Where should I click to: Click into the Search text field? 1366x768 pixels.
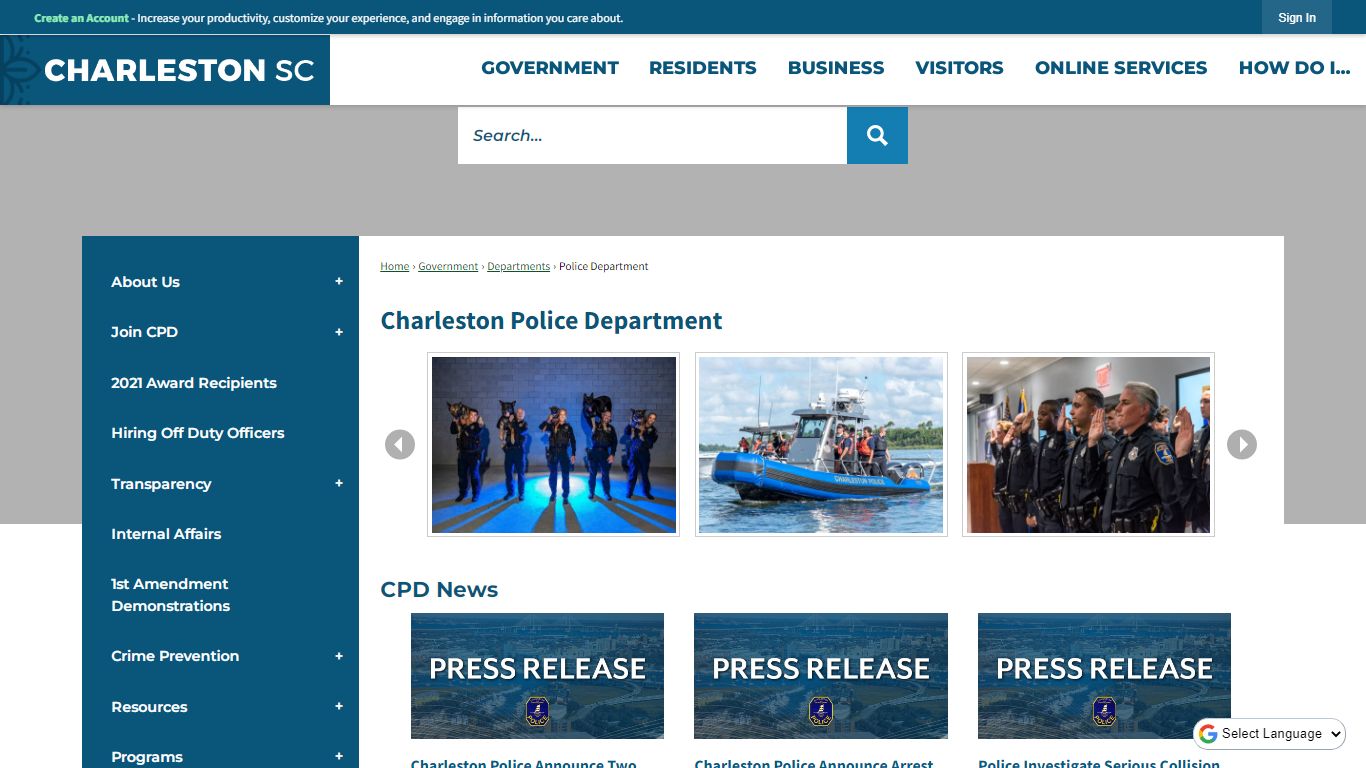tap(652, 135)
